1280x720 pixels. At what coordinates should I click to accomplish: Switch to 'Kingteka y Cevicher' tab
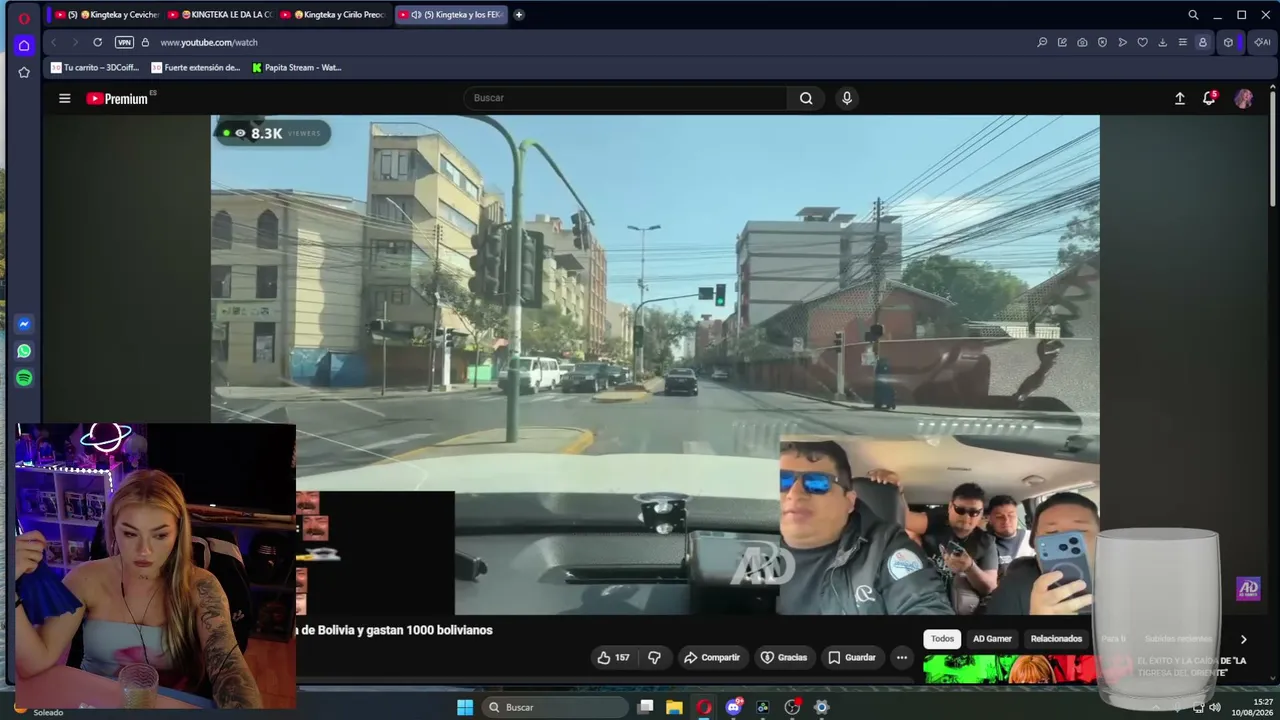pyautogui.click(x=107, y=15)
